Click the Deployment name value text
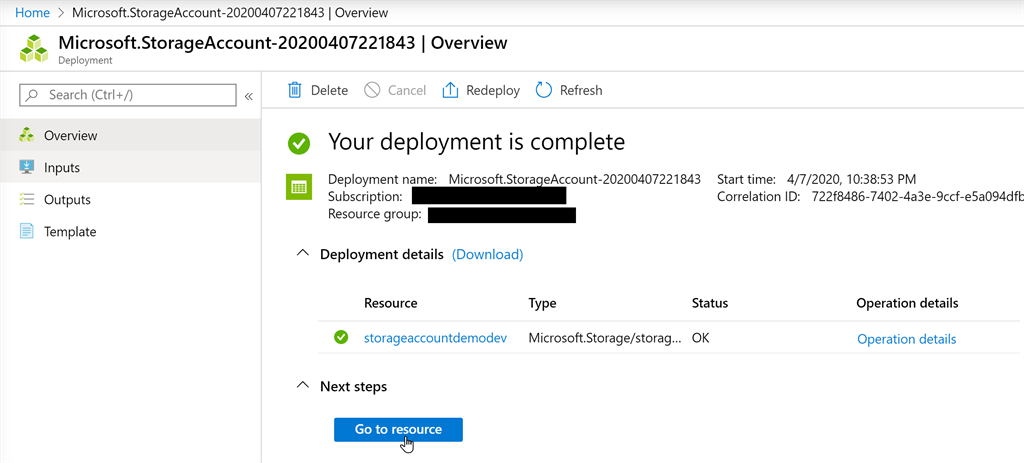The height and width of the screenshot is (463, 1024). (x=575, y=179)
